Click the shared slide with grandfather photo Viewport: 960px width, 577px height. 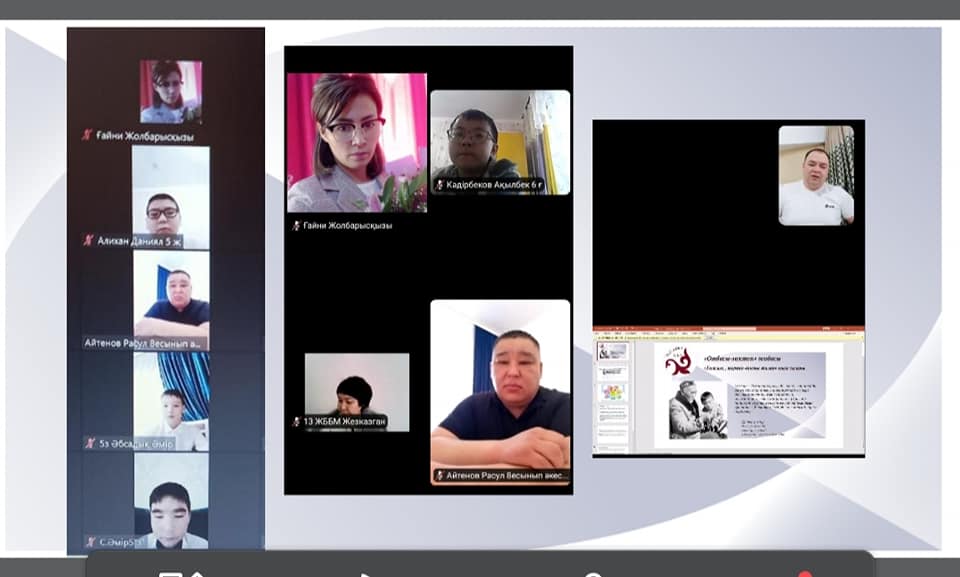coord(740,395)
